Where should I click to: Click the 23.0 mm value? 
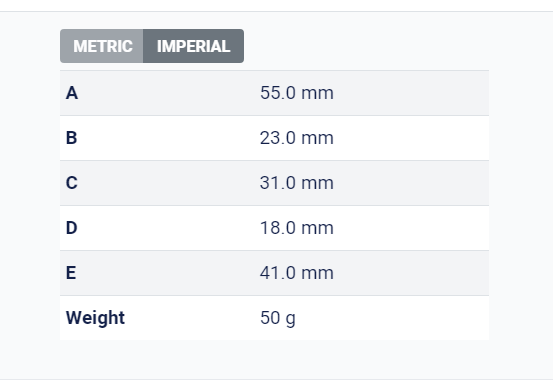click(x=297, y=138)
